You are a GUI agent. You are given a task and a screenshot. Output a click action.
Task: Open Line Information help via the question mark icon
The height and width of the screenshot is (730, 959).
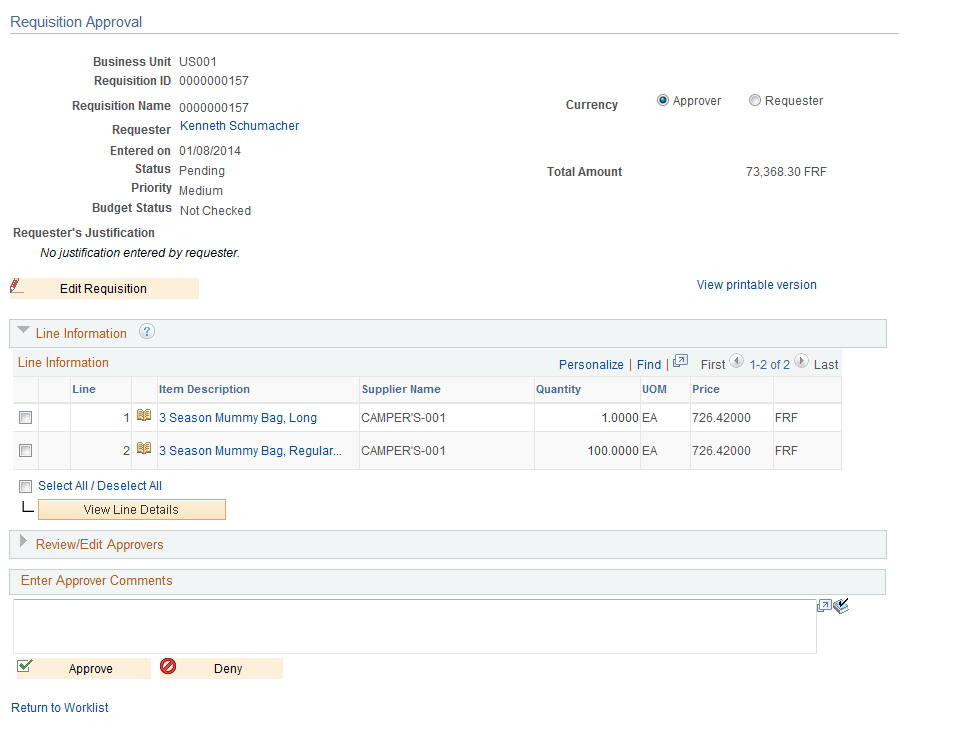(x=146, y=331)
